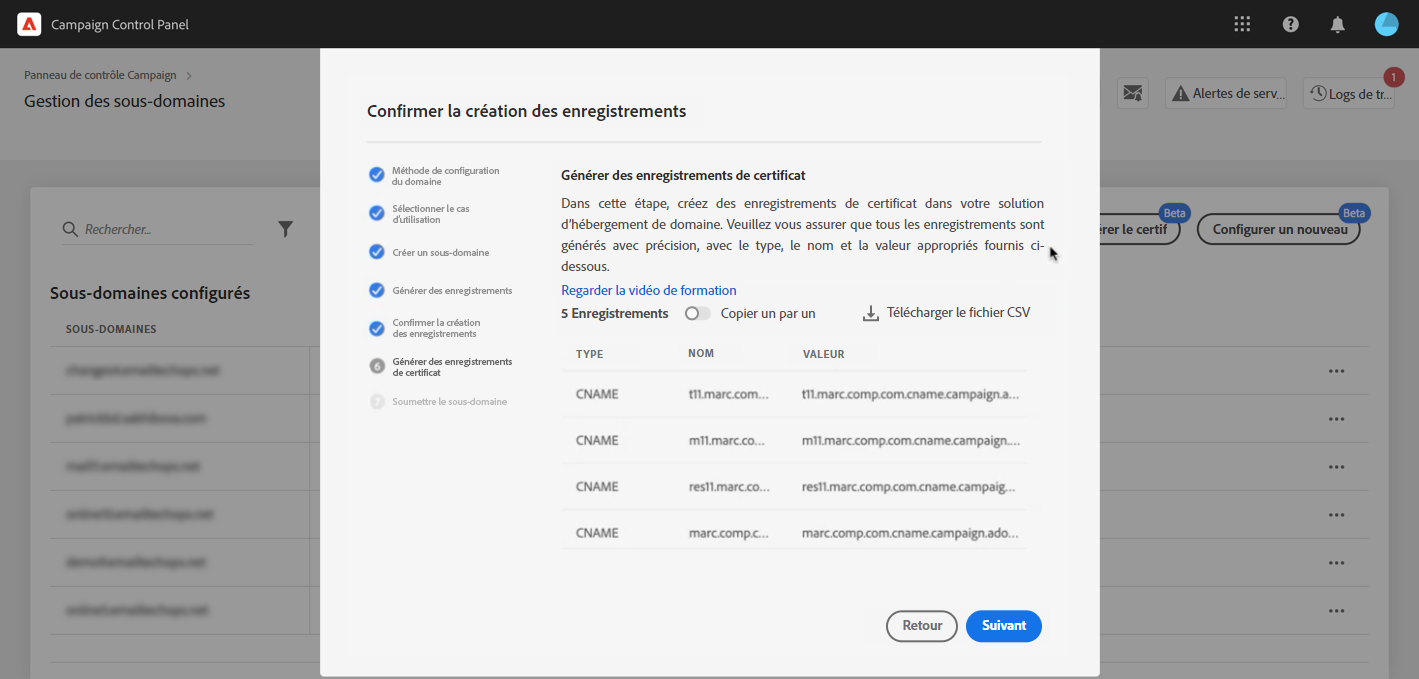Open "Panneau de contrôle Campaign" breadcrumb
The width and height of the screenshot is (1419, 679).
[100, 75]
